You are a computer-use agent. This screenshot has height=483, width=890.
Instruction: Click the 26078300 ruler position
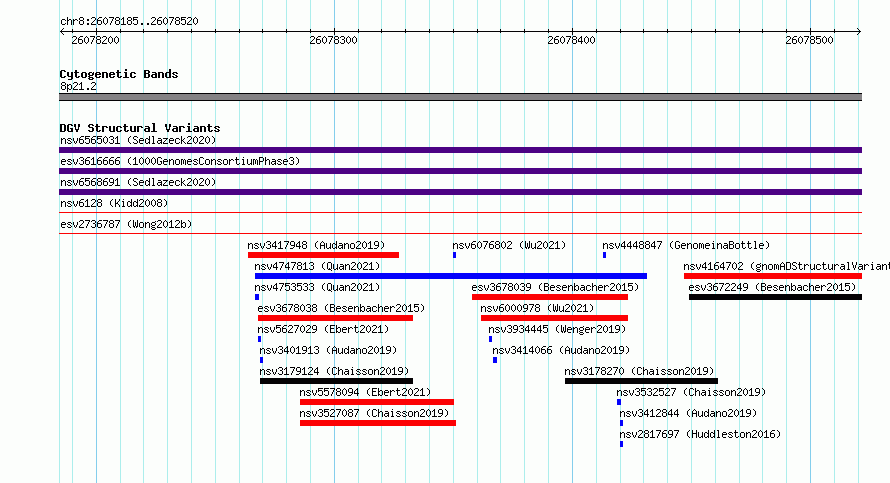point(333,40)
